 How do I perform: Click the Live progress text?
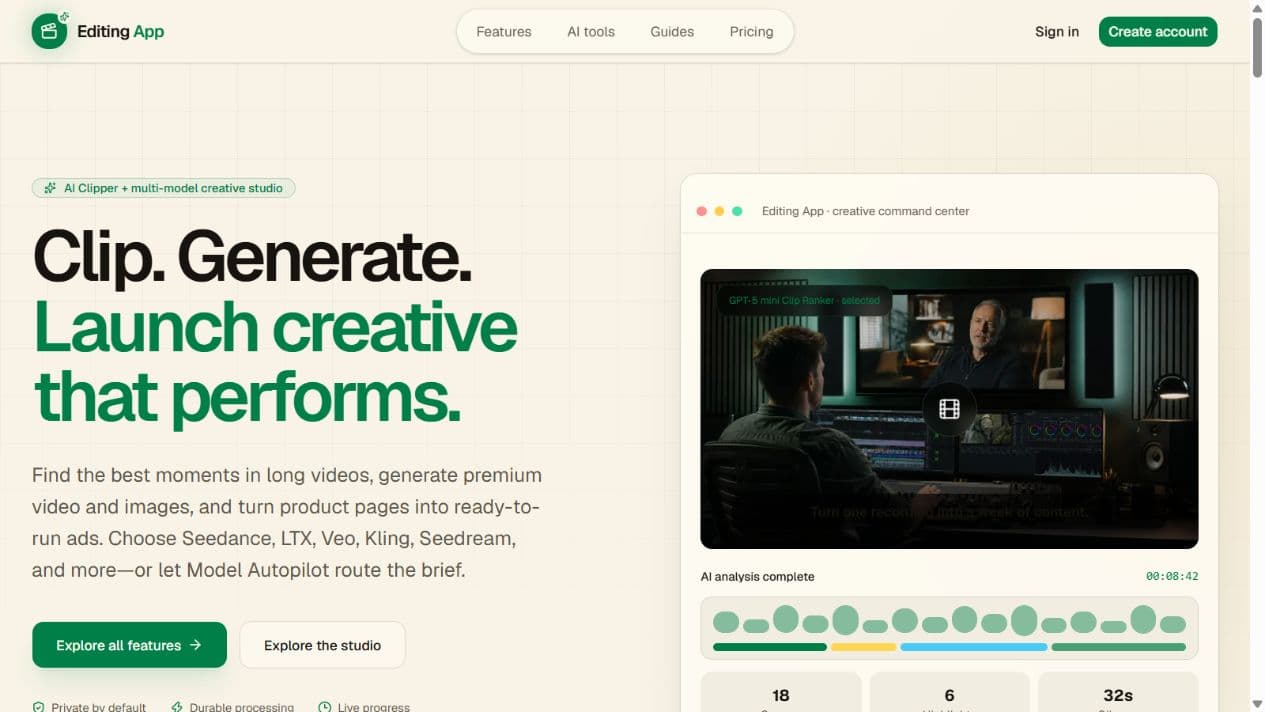pos(374,707)
